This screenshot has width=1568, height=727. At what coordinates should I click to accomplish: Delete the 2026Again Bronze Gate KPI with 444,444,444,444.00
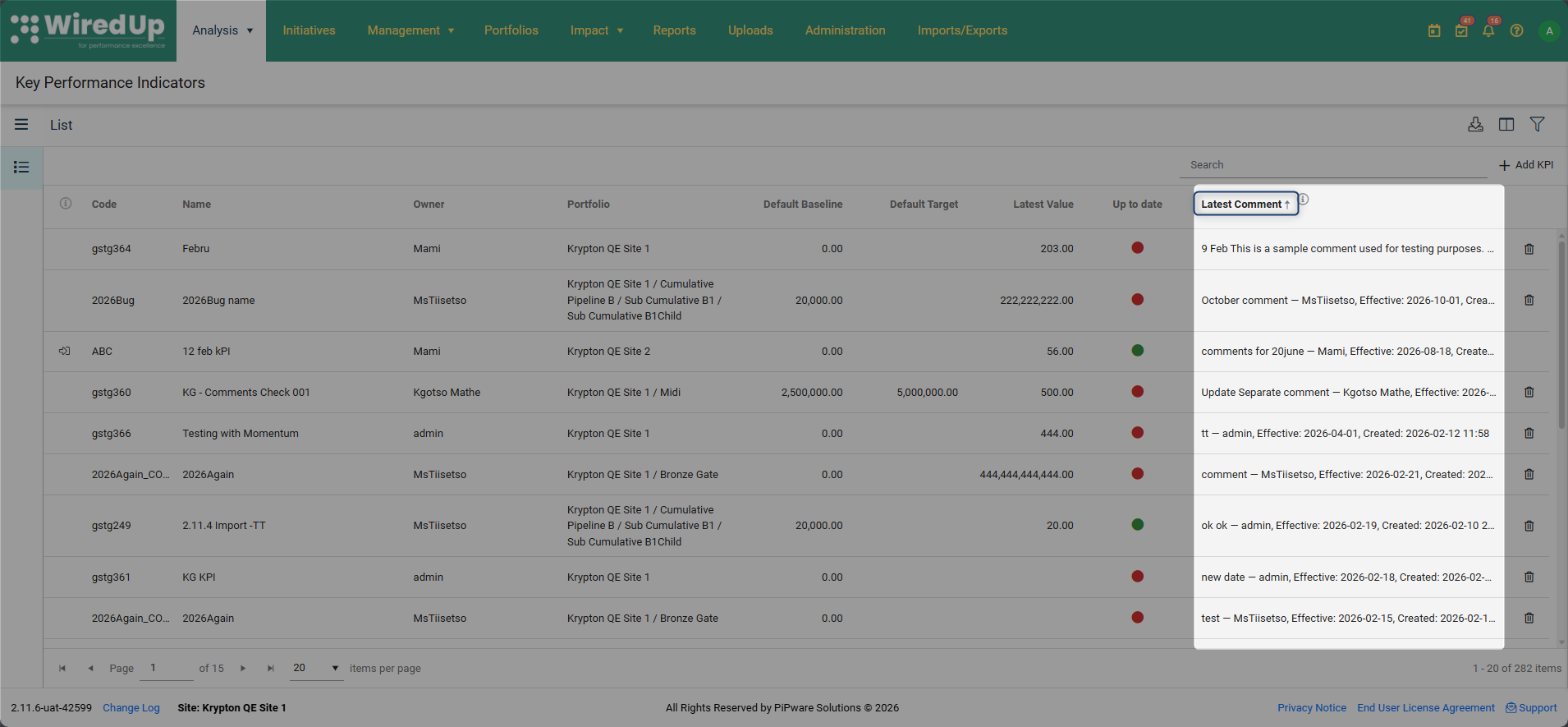[1529, 474]
